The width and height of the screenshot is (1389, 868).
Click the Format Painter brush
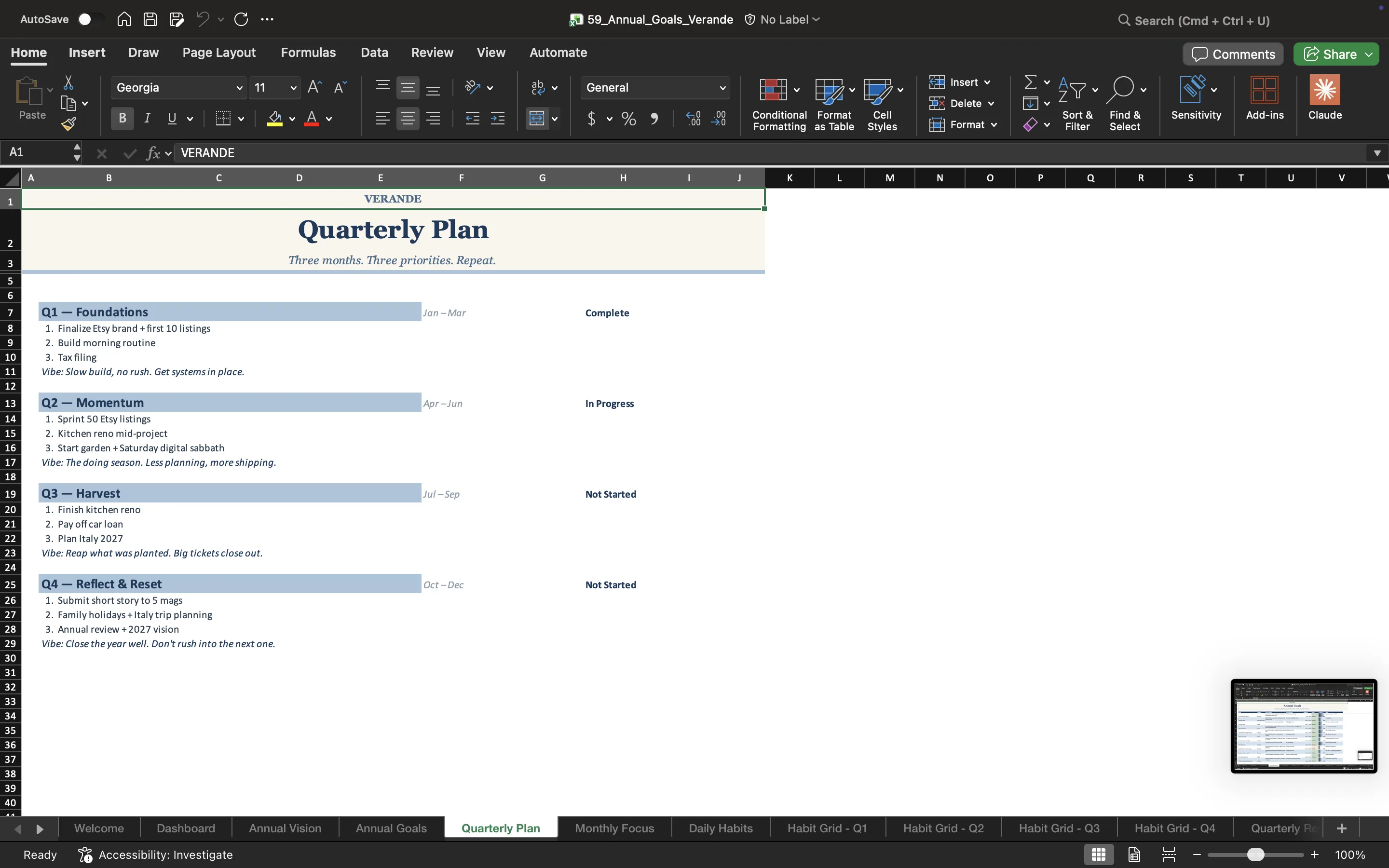(69, 123)
